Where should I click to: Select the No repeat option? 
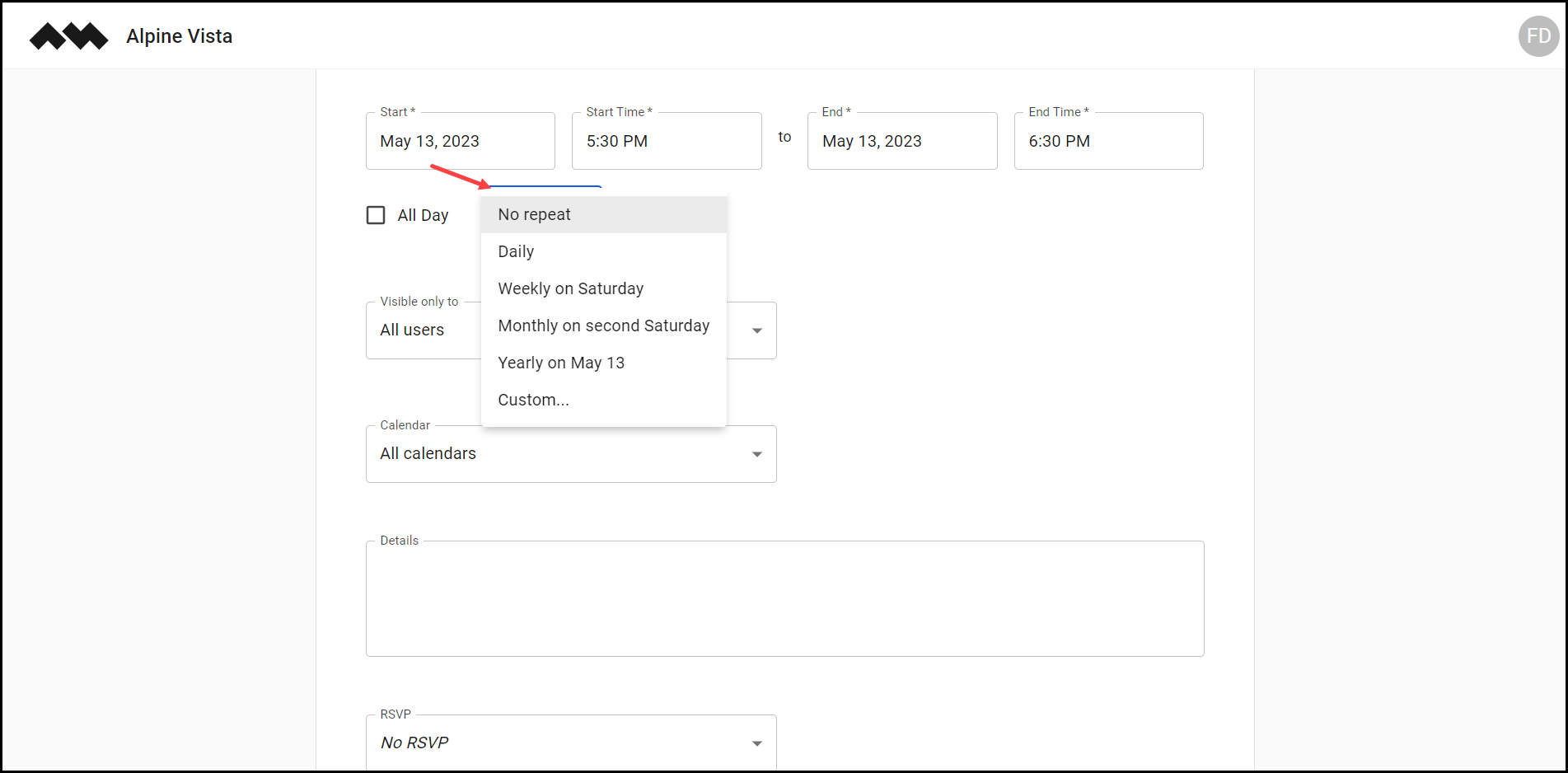pyautogui.click(x=604, y=214)
